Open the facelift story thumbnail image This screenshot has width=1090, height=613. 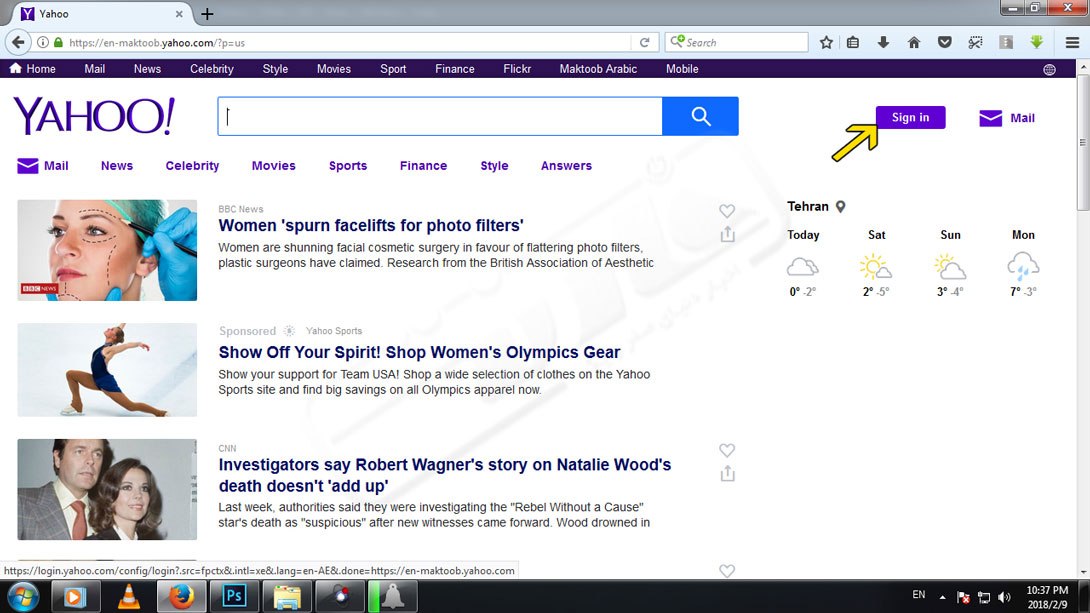click(107, 250)
